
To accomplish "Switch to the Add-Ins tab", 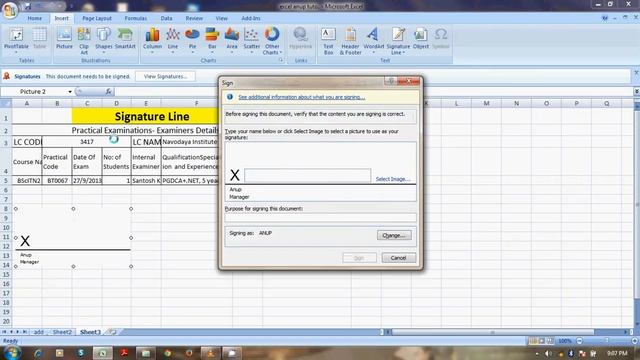I will tap(251, 18).
